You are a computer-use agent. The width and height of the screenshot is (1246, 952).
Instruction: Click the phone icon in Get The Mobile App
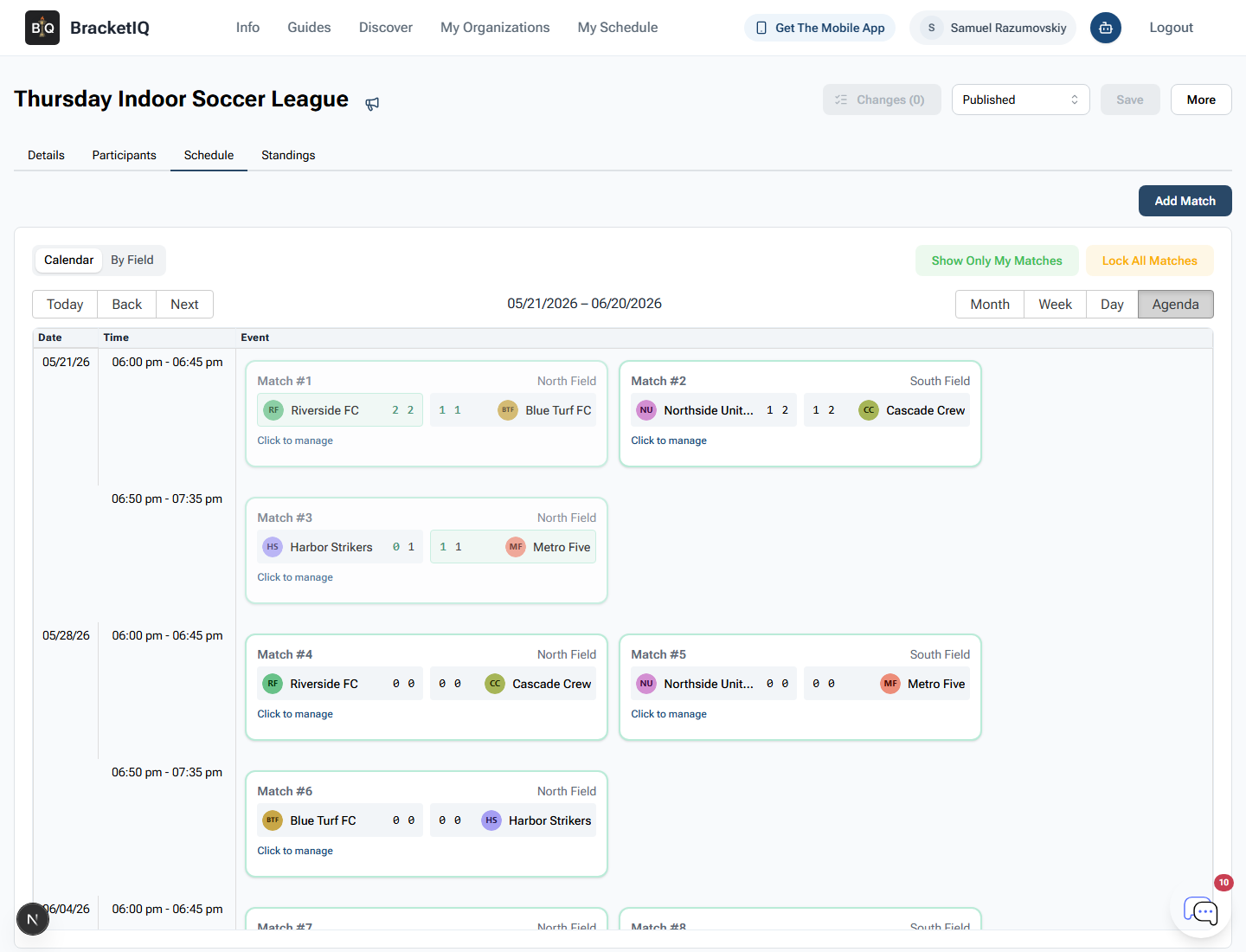(761, 28)
